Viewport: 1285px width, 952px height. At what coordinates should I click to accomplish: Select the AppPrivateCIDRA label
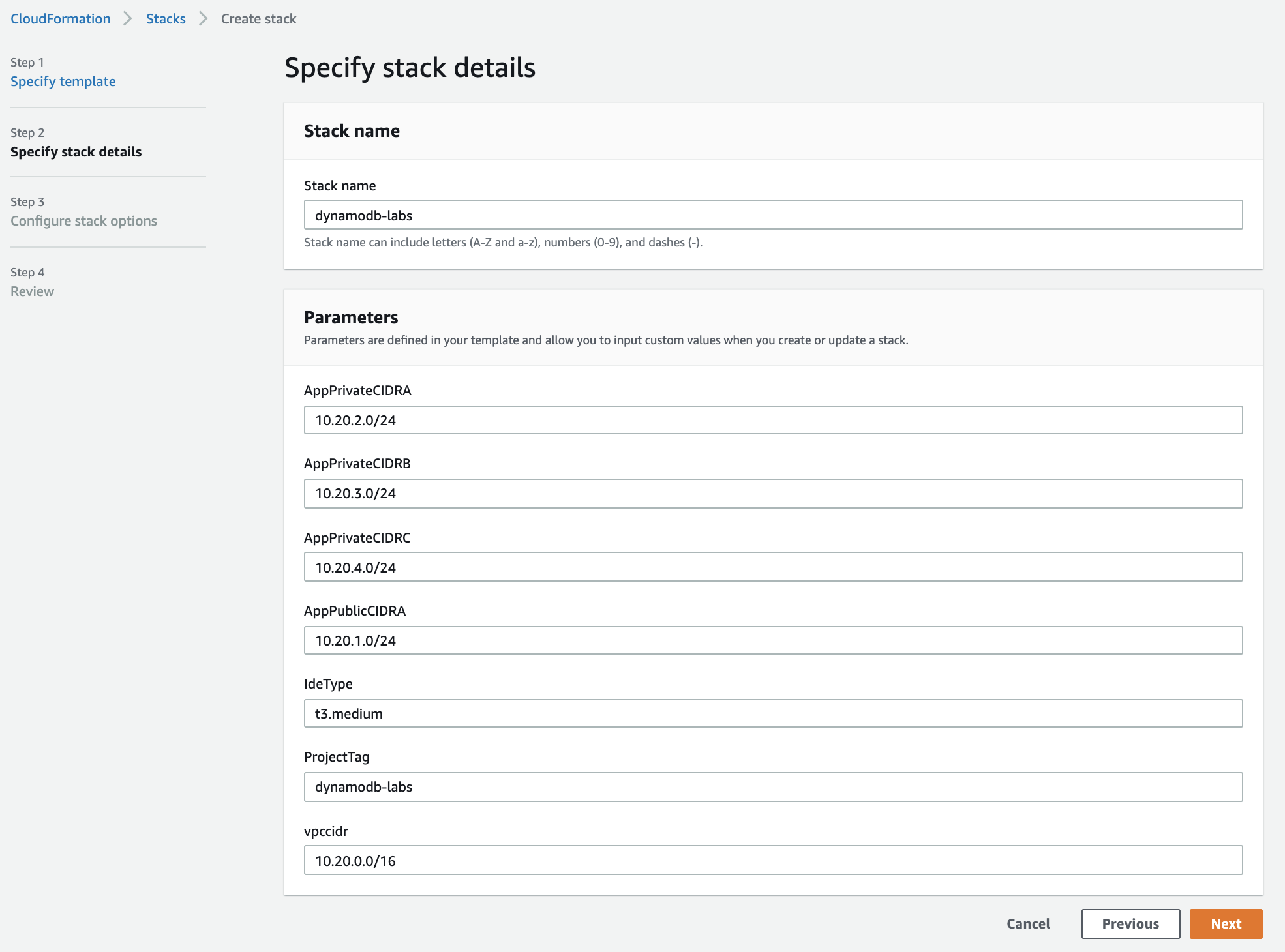(357, 391)
